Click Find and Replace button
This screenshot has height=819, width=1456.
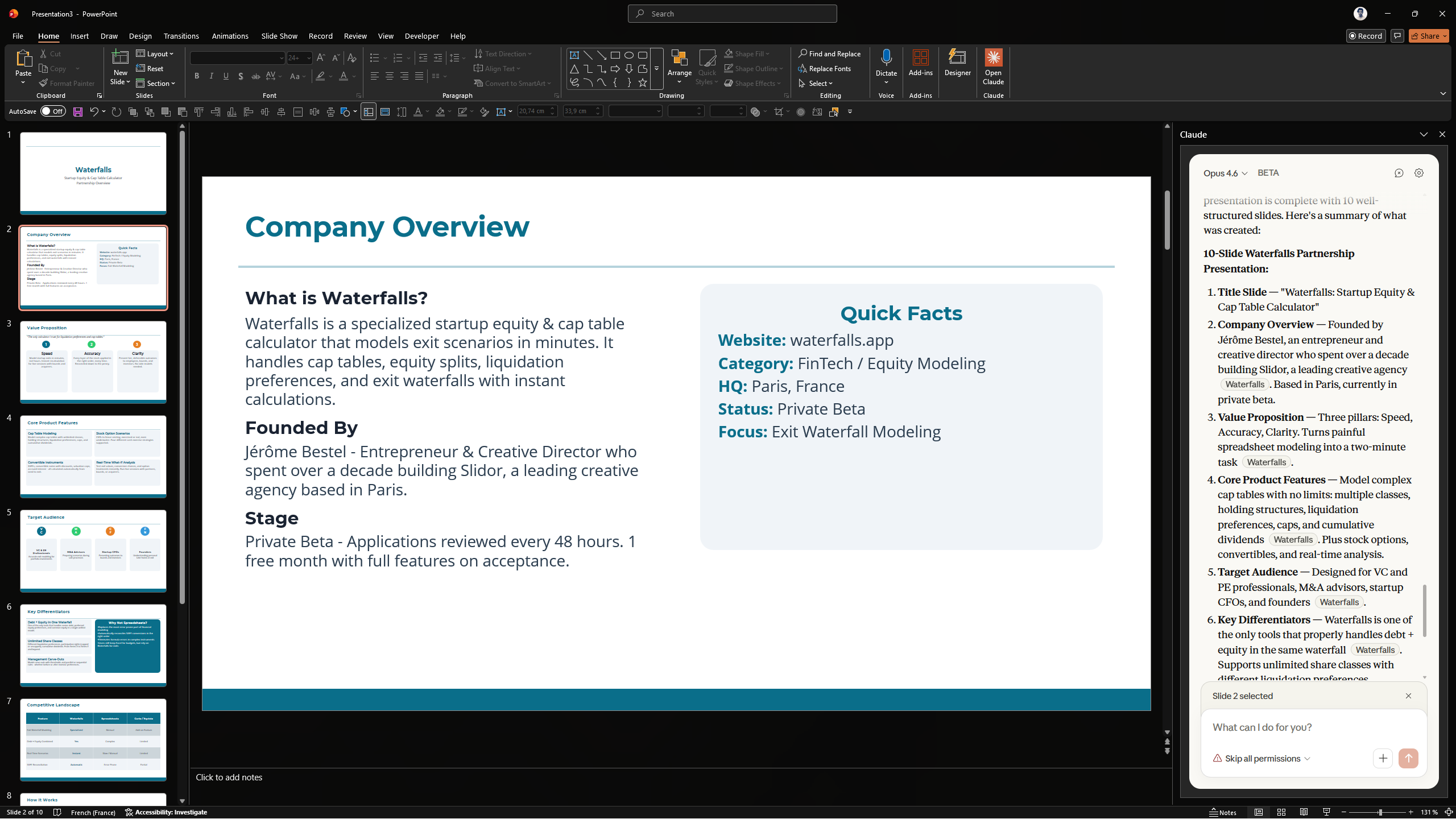pos(829,53)
